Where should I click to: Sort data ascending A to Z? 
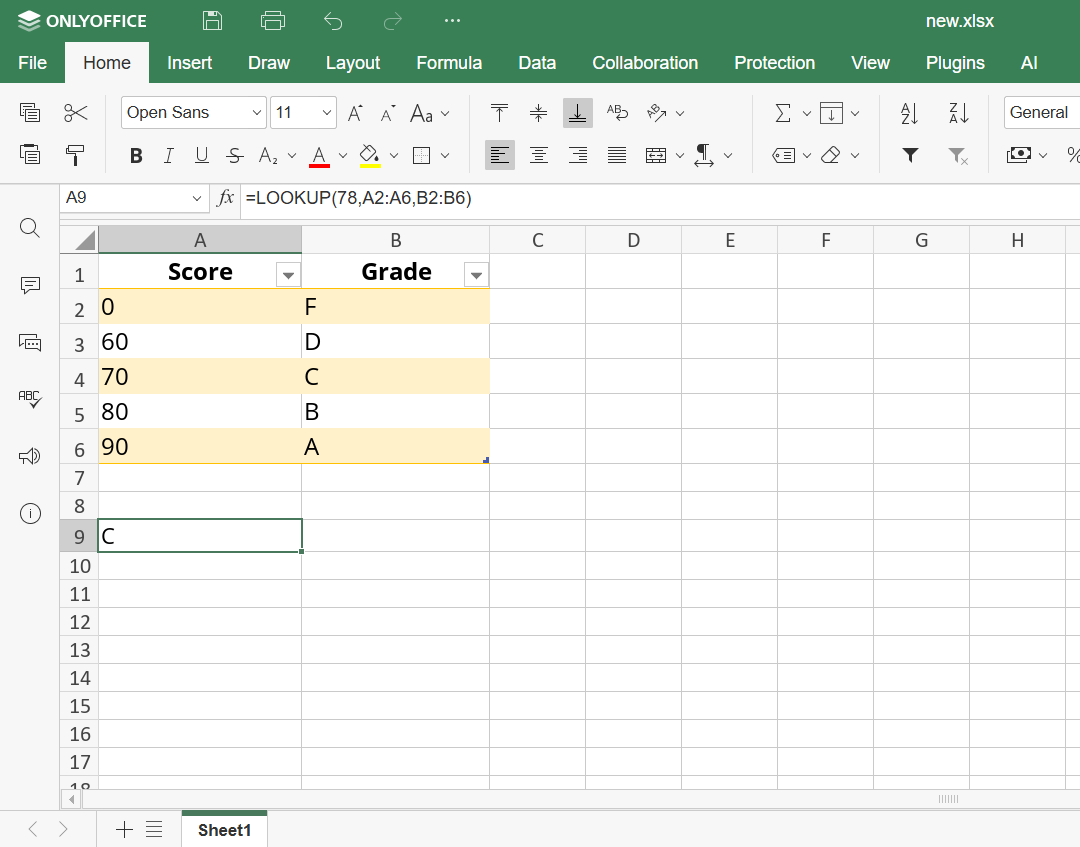click(908, 113)
